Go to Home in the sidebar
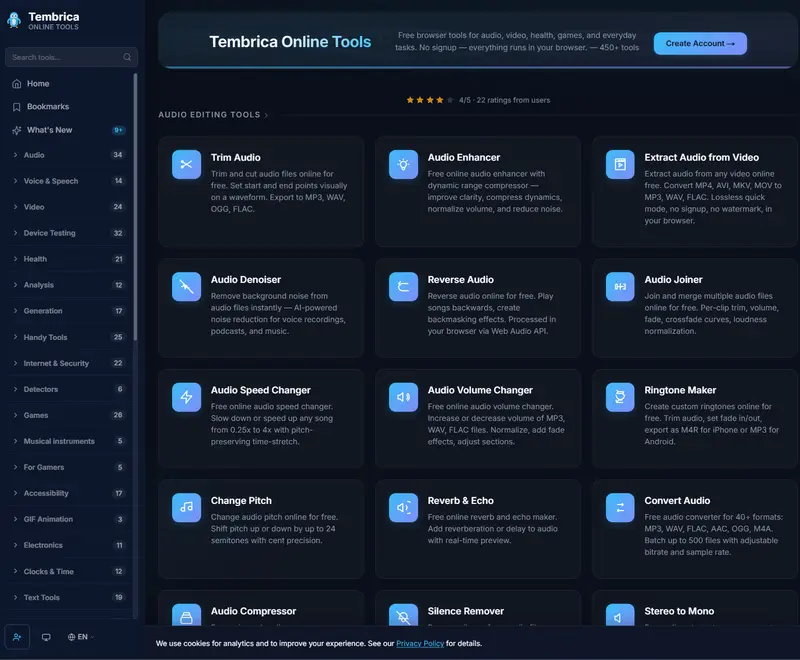Screen dimensions: 800x660 69,84
